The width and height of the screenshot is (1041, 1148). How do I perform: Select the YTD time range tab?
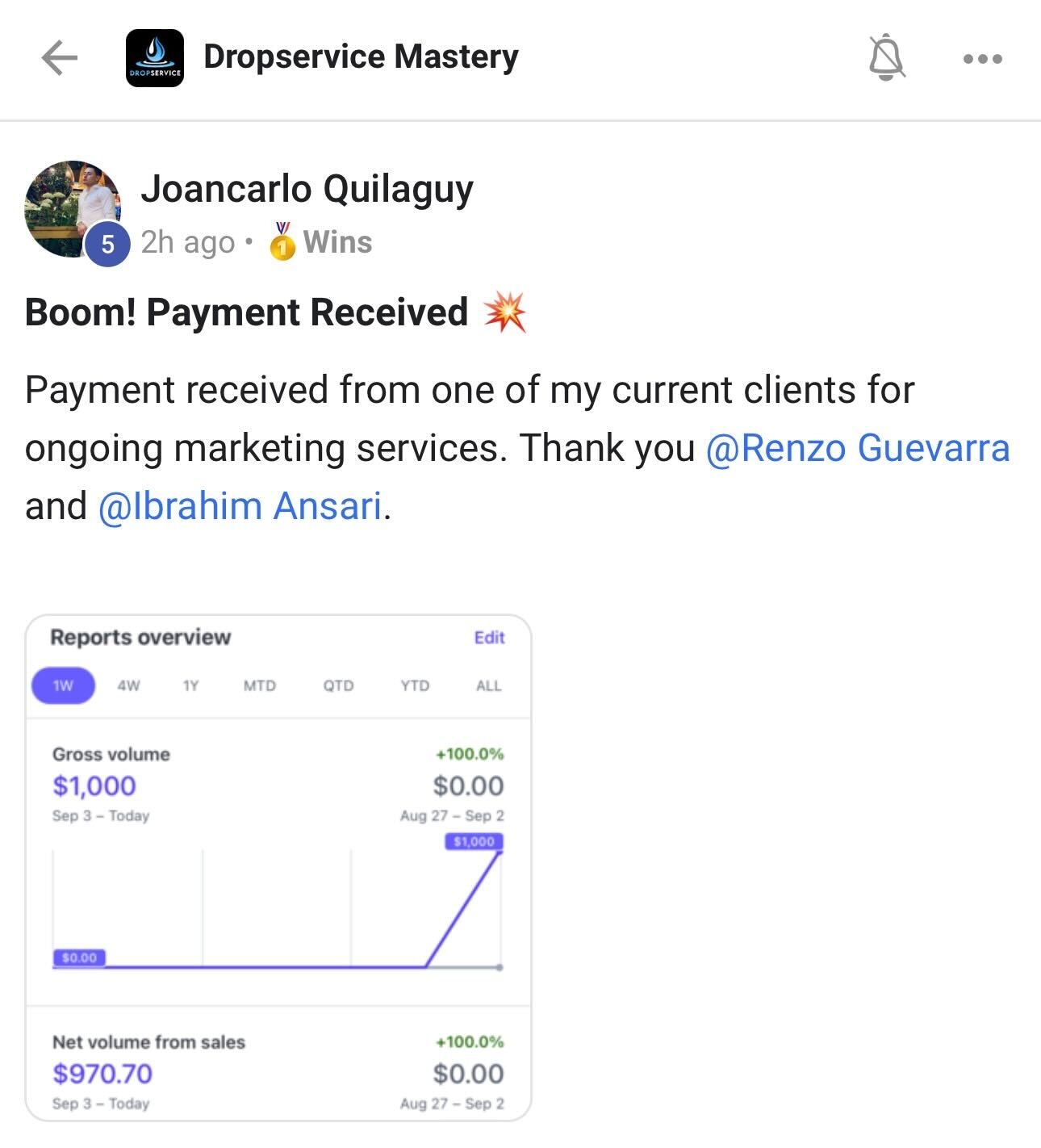coord(415,685)
